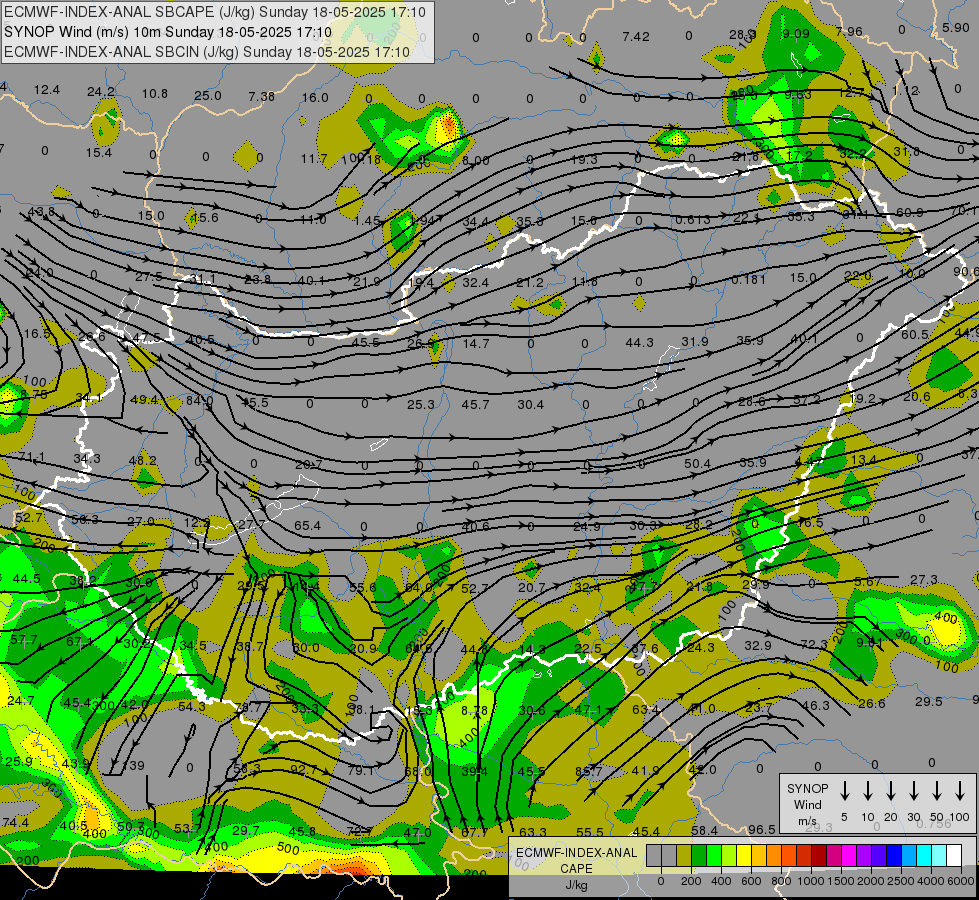The height and width of the screenshot is (900, 979).
Task: Click the '6000' legend tick label
Action: [x=960, y=881]
